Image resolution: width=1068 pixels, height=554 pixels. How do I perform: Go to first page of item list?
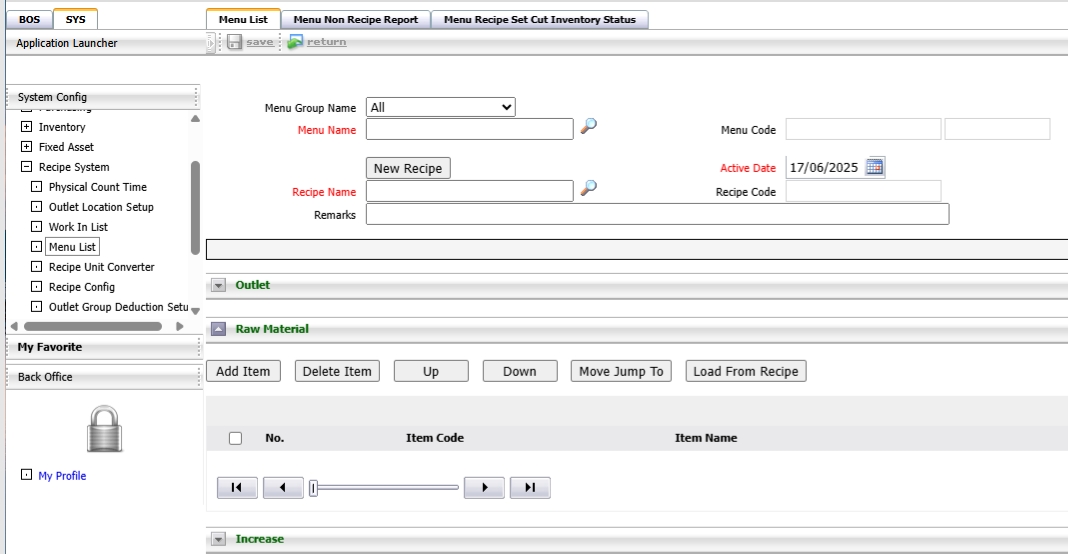pyautogui.click(x=237, y=488)
